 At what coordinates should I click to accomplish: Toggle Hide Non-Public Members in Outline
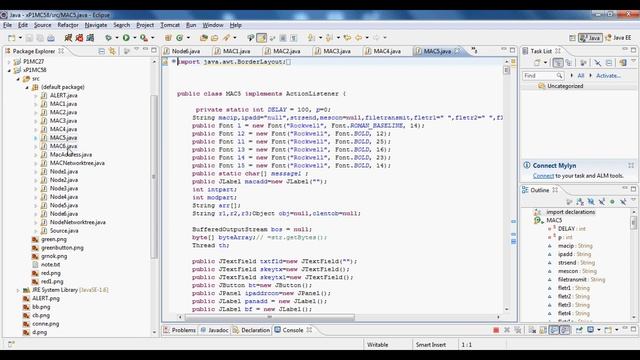[x=612, y=202]
